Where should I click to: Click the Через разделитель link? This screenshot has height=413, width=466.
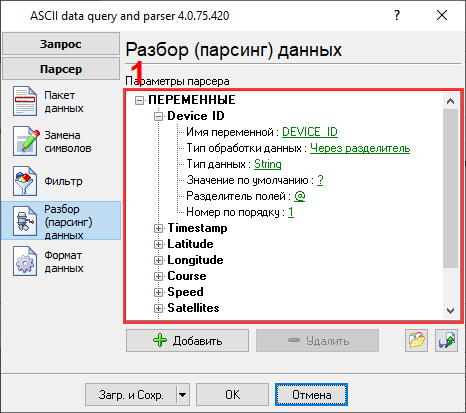tap(360, 148)
